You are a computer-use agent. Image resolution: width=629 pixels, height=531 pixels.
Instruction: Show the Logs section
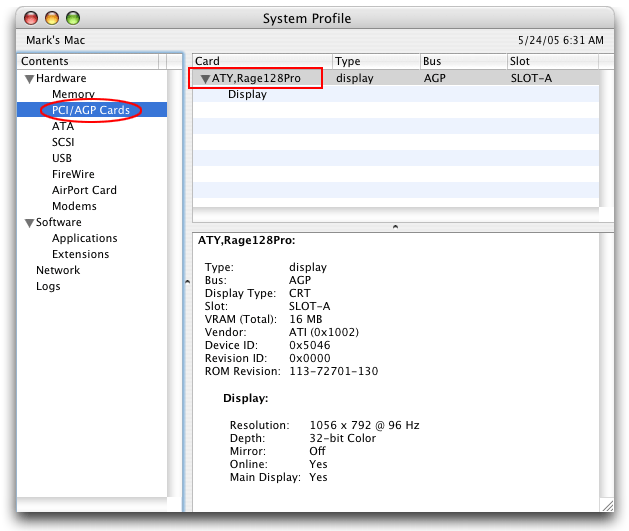(x=48, y=286)
